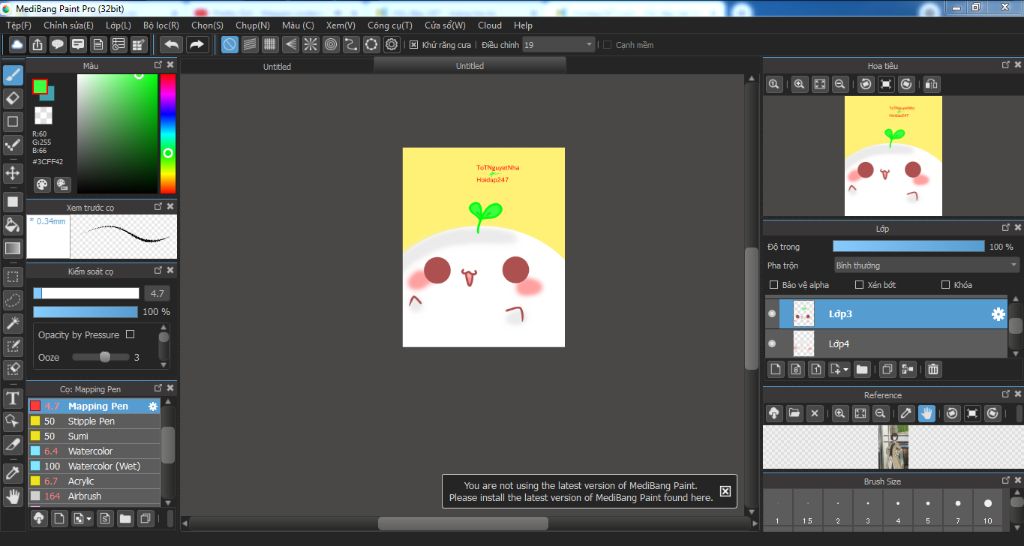Click the foreground green color swatch
Screen dimensions: 1024x546
[40, 86]
